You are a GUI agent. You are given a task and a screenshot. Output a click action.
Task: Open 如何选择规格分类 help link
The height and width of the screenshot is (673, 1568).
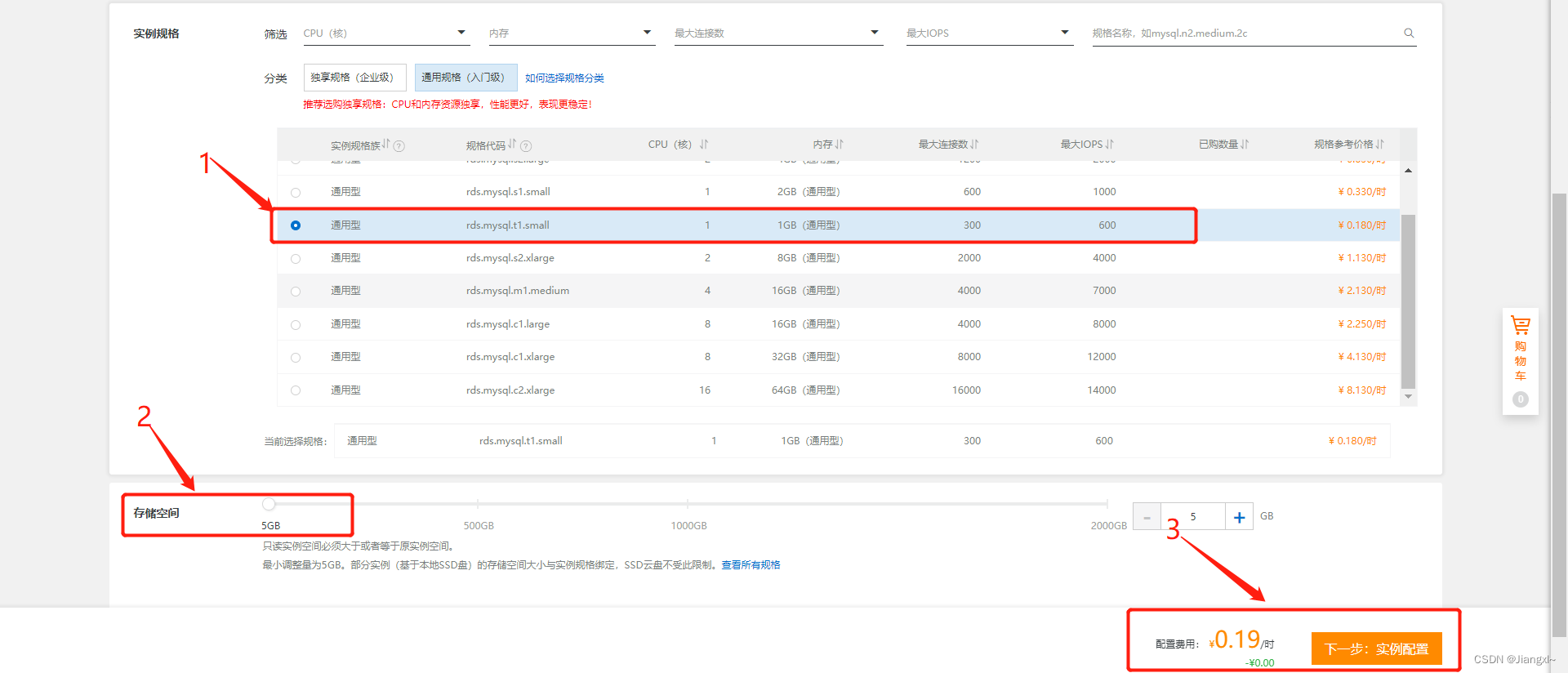pos(564,78)
